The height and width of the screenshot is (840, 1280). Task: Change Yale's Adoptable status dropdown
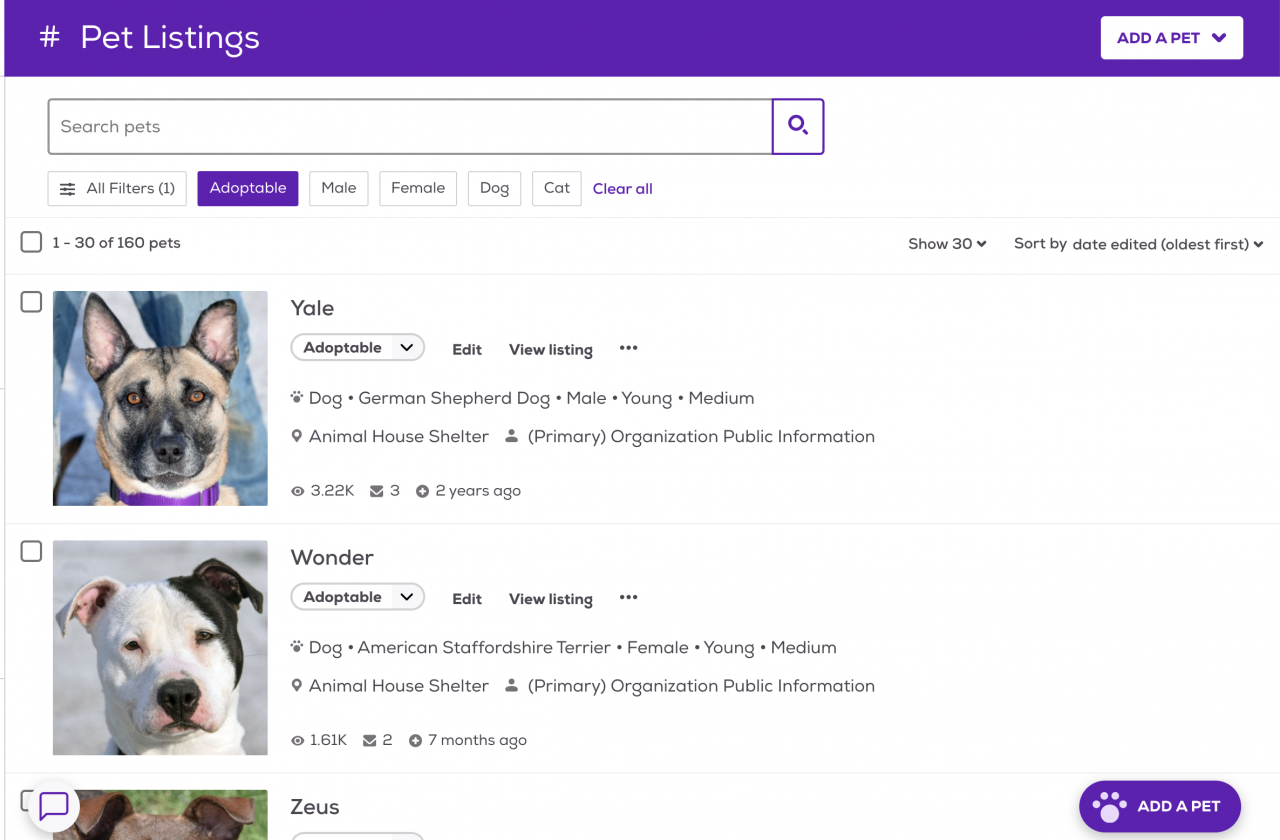click(x=357, y=348)
